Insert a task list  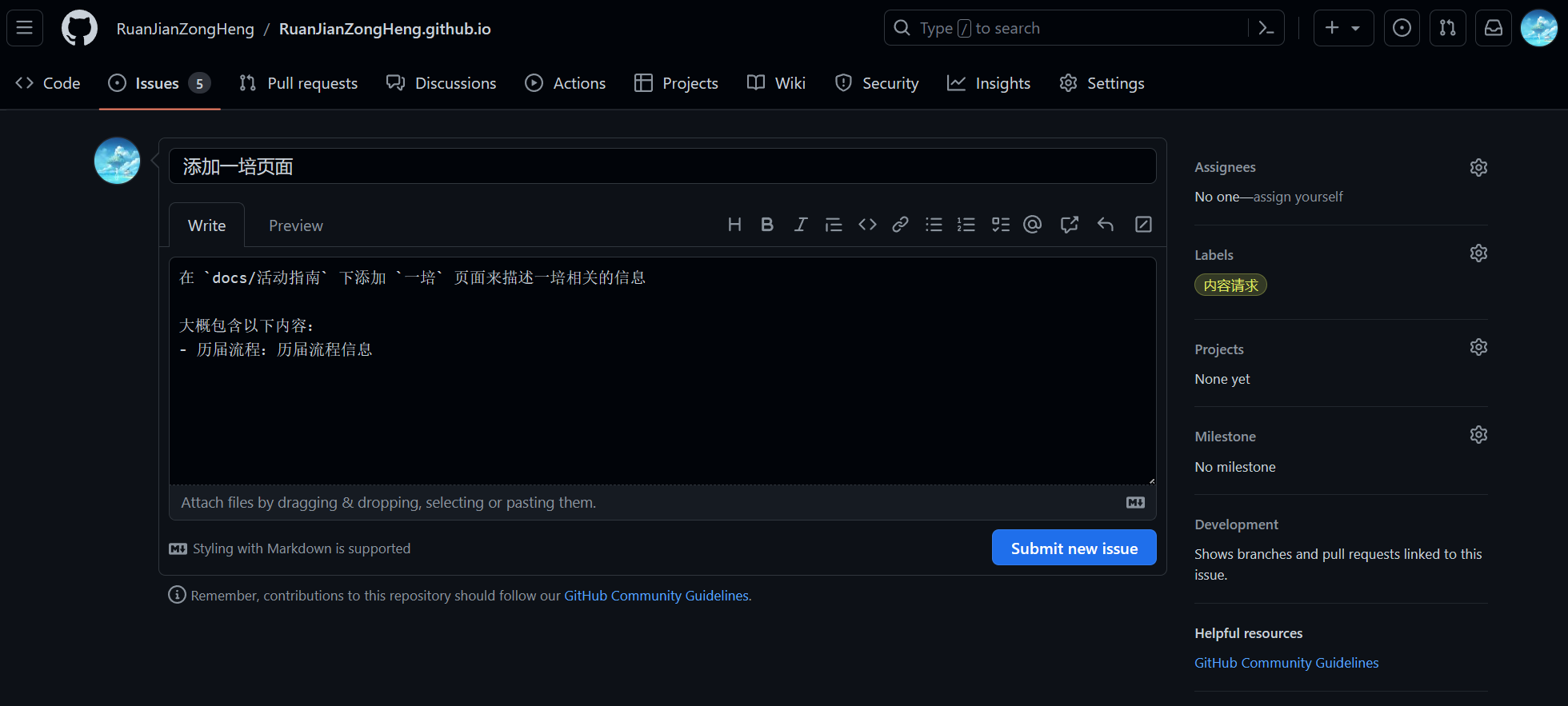1001,225
